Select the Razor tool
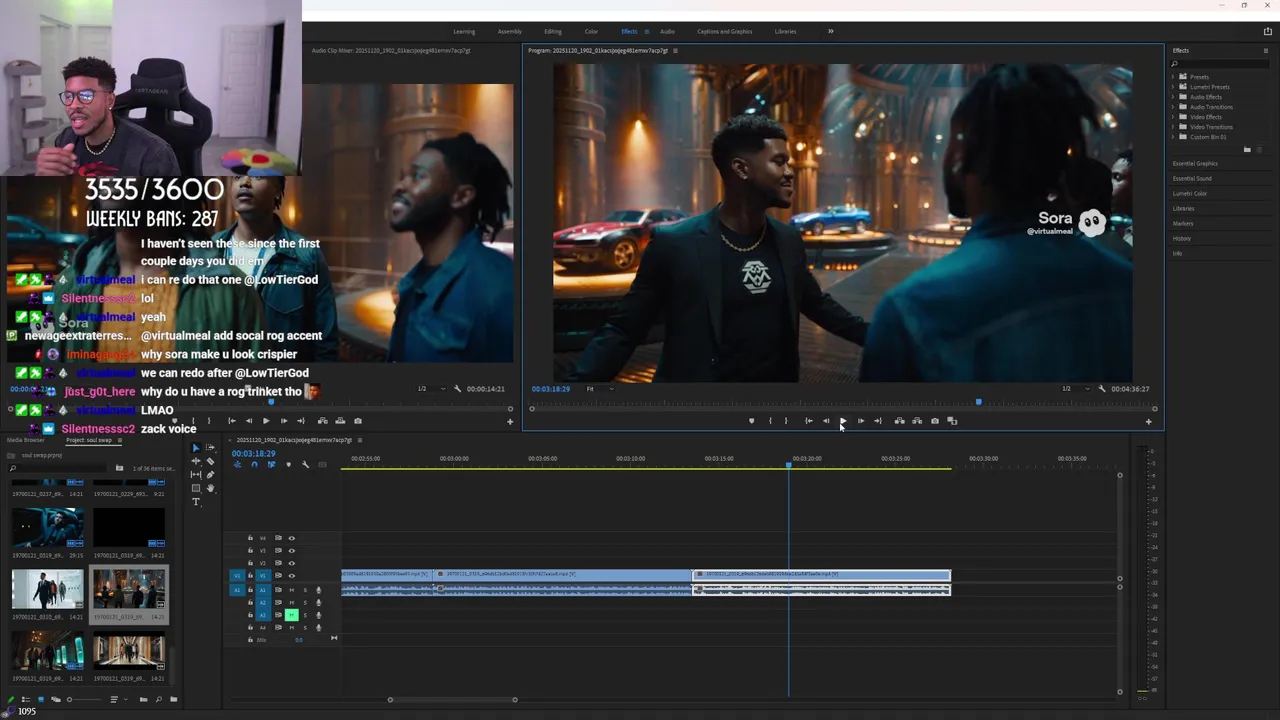 [x=210, y=461]
